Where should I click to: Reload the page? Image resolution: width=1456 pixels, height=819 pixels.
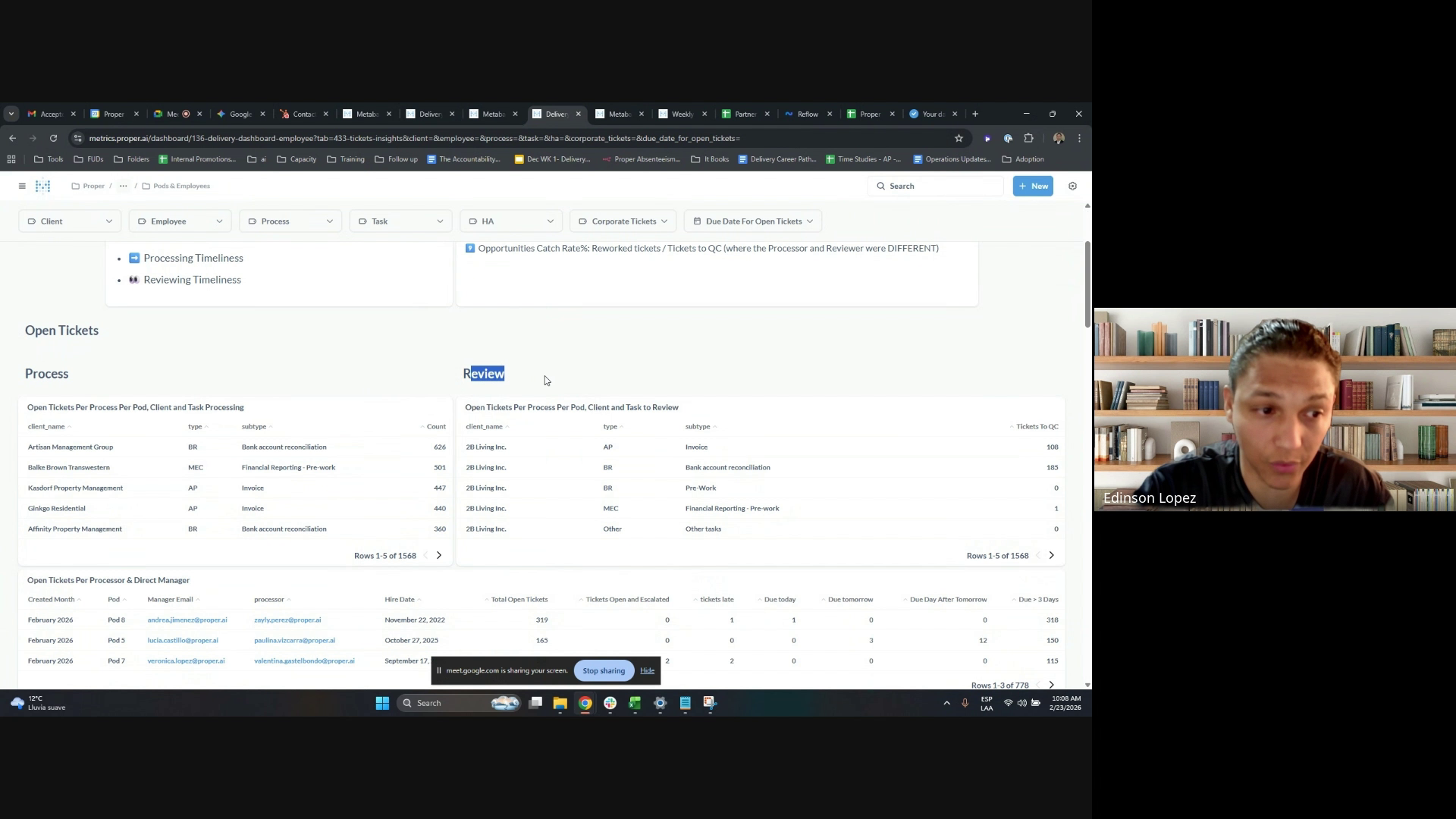(x=53, y=138)
